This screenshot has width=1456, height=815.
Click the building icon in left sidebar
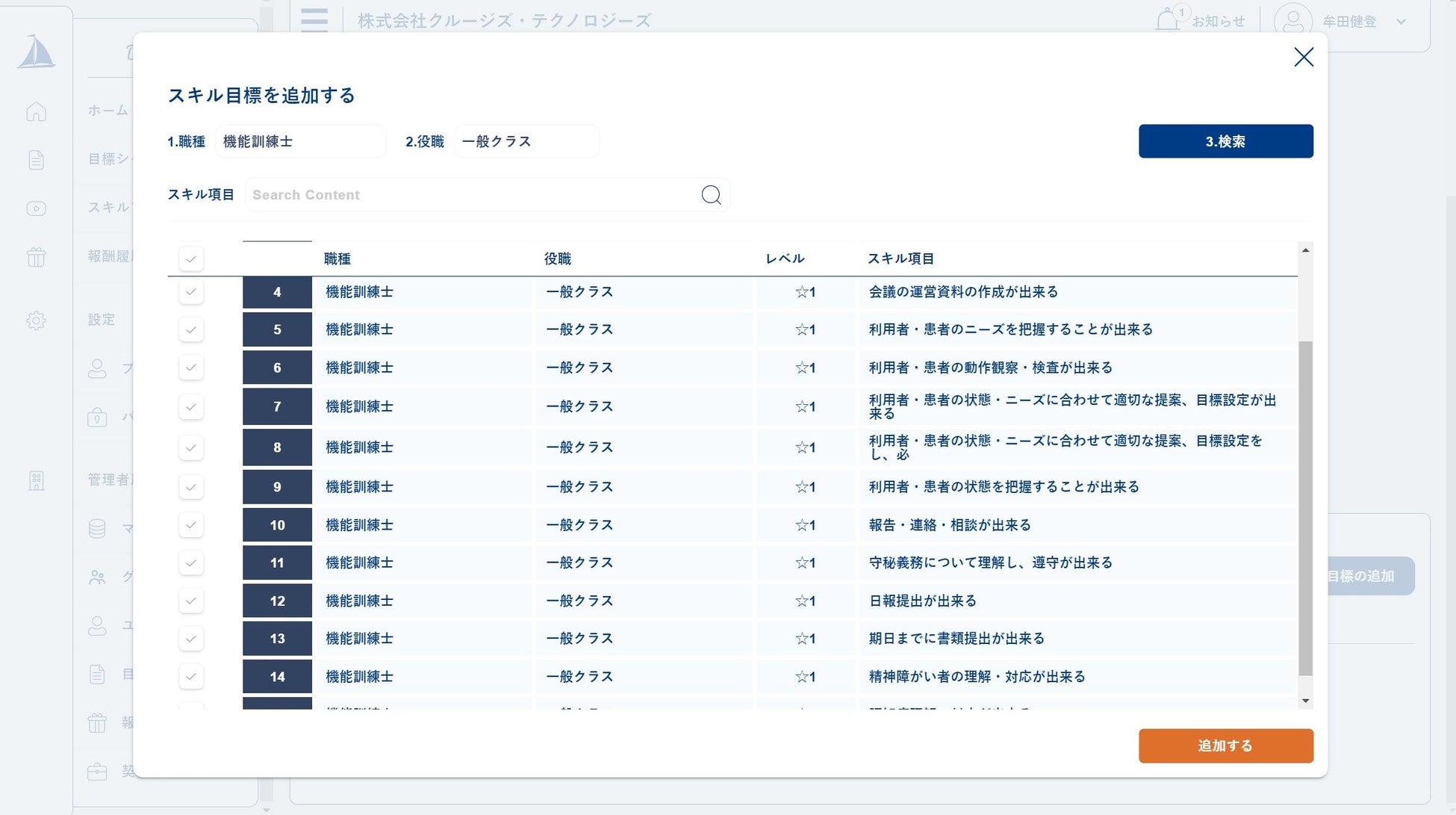click(x=36, y=480)
